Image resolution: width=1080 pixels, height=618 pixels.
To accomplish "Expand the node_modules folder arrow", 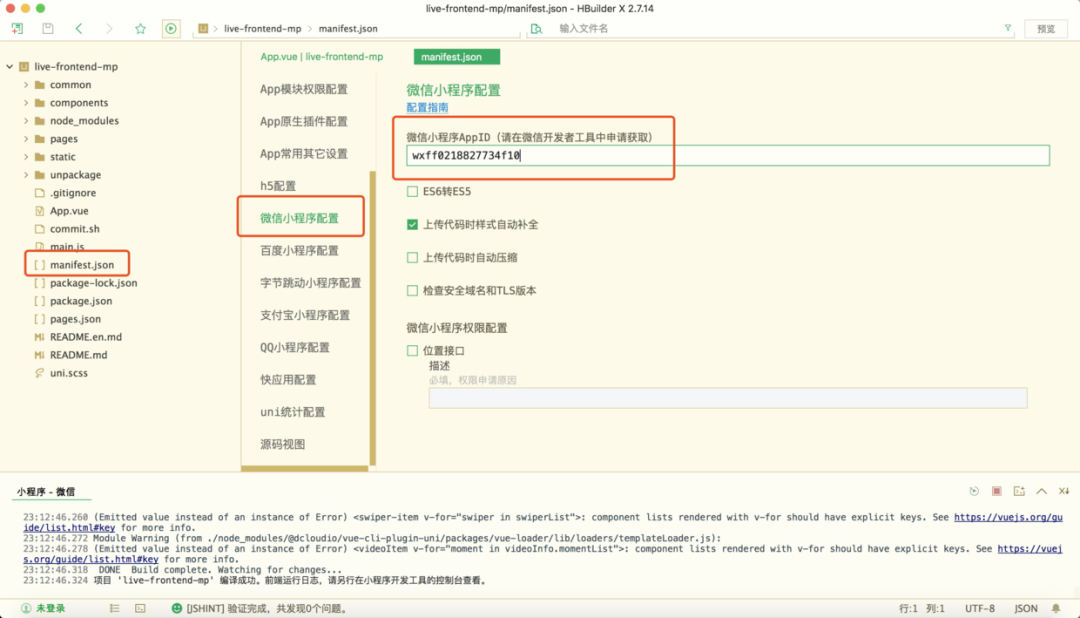I will click(x=26, y=121).
